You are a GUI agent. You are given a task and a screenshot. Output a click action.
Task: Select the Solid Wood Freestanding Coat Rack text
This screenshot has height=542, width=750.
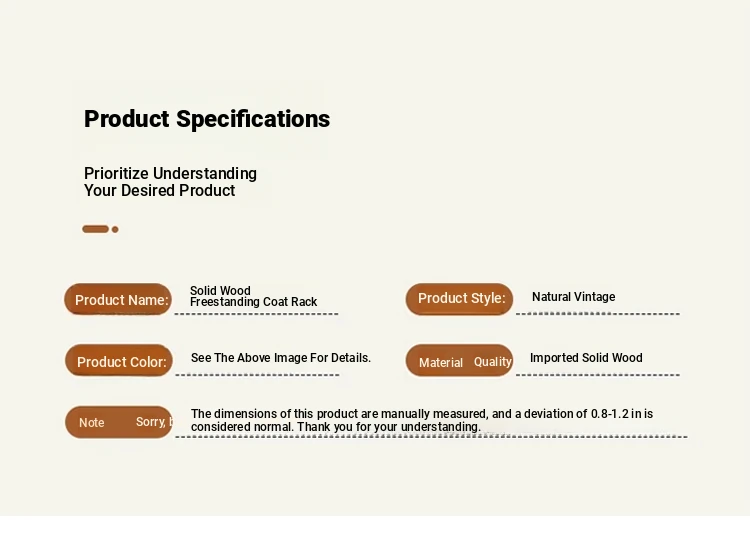[x=254, y=296]
